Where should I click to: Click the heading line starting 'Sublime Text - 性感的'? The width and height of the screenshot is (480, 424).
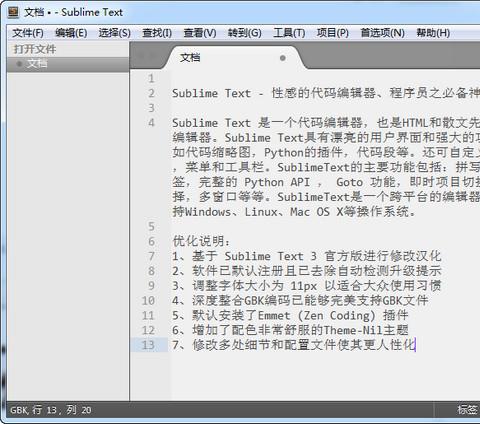326,93
